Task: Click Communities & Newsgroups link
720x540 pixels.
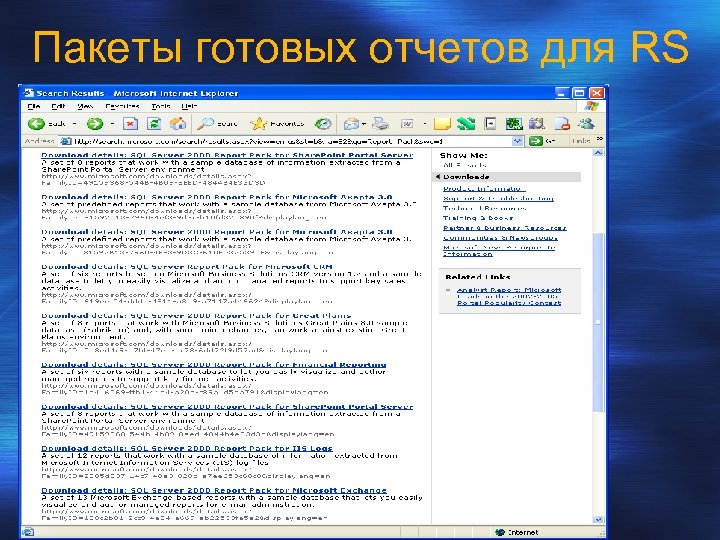Action: pos(500,238)
